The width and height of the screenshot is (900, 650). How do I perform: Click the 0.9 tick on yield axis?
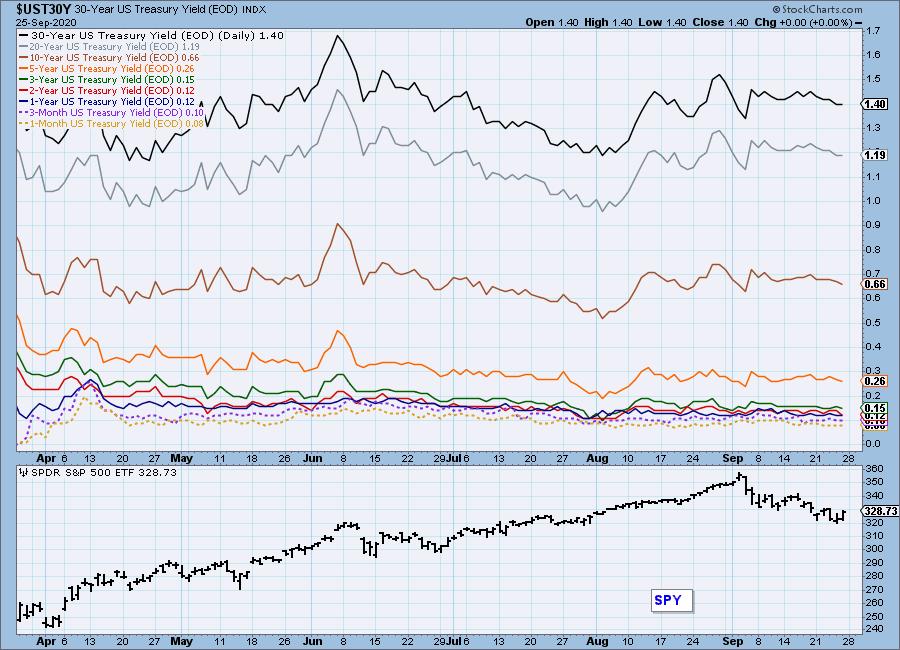tap(872, 225)
